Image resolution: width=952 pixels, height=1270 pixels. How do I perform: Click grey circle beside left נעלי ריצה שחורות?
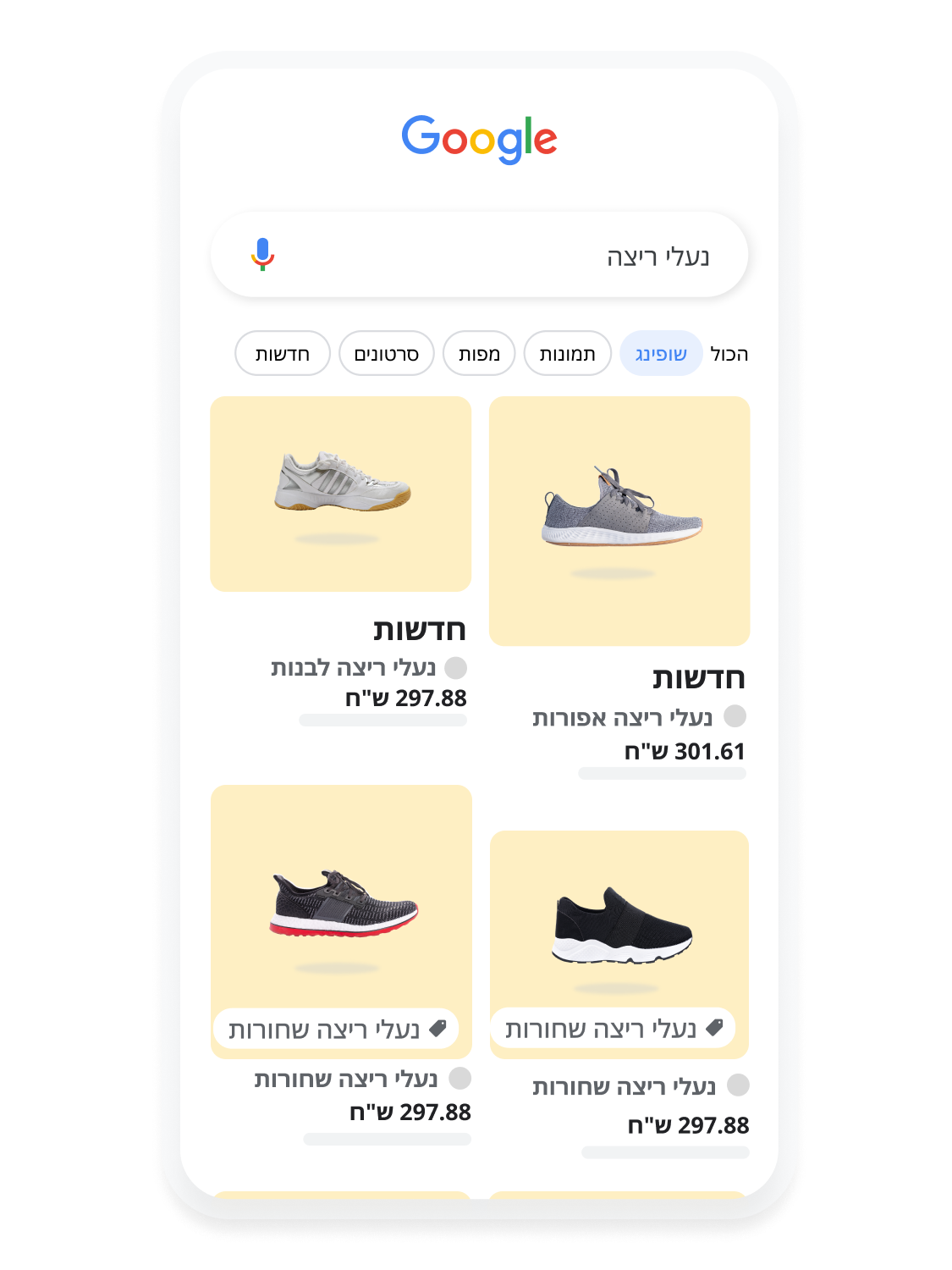(459, 1079)
